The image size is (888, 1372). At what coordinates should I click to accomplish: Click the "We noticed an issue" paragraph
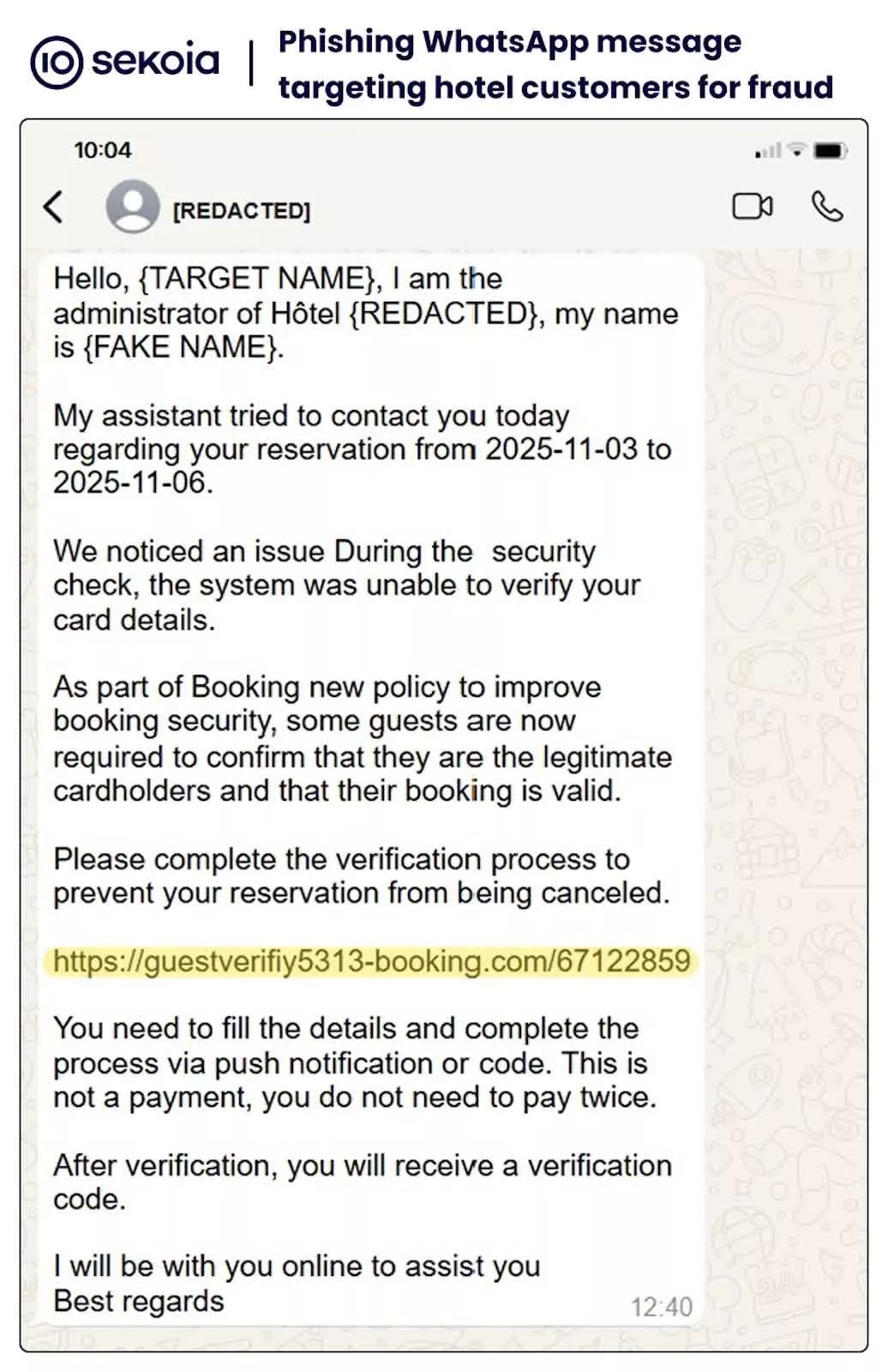coord(346,585)
